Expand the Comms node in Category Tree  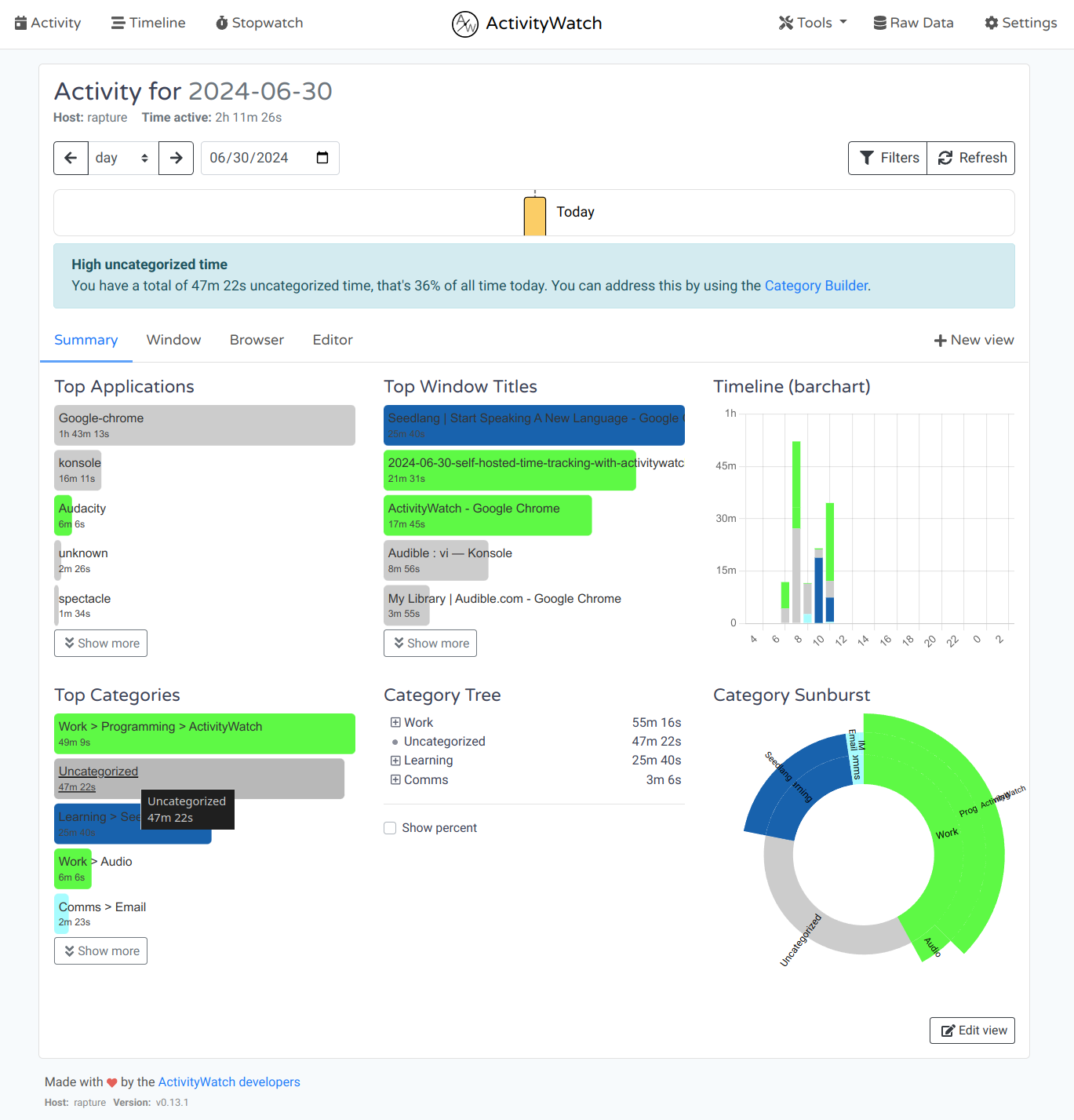pos(395,780)
